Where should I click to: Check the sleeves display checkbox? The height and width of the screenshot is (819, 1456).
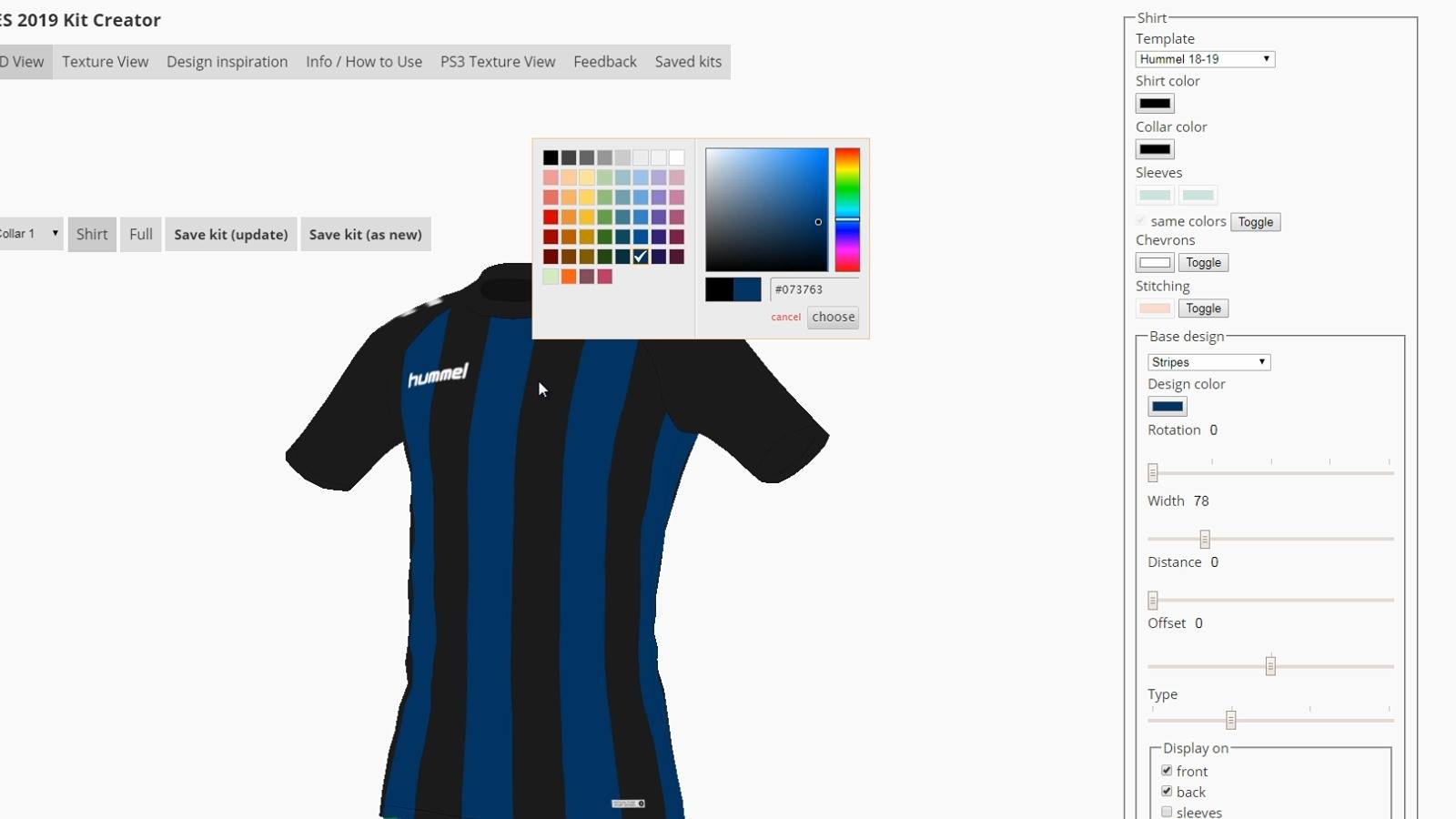pyautogui.click(x=1167, y=812)
